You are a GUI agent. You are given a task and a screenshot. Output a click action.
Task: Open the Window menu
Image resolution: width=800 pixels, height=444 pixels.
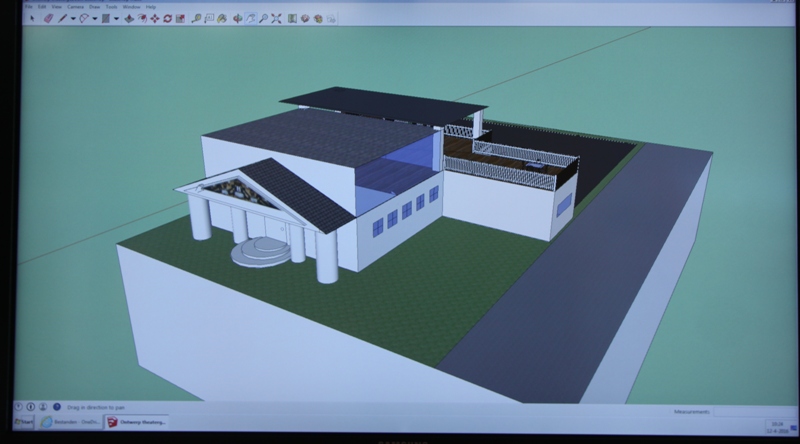click(x=131, y=7)
